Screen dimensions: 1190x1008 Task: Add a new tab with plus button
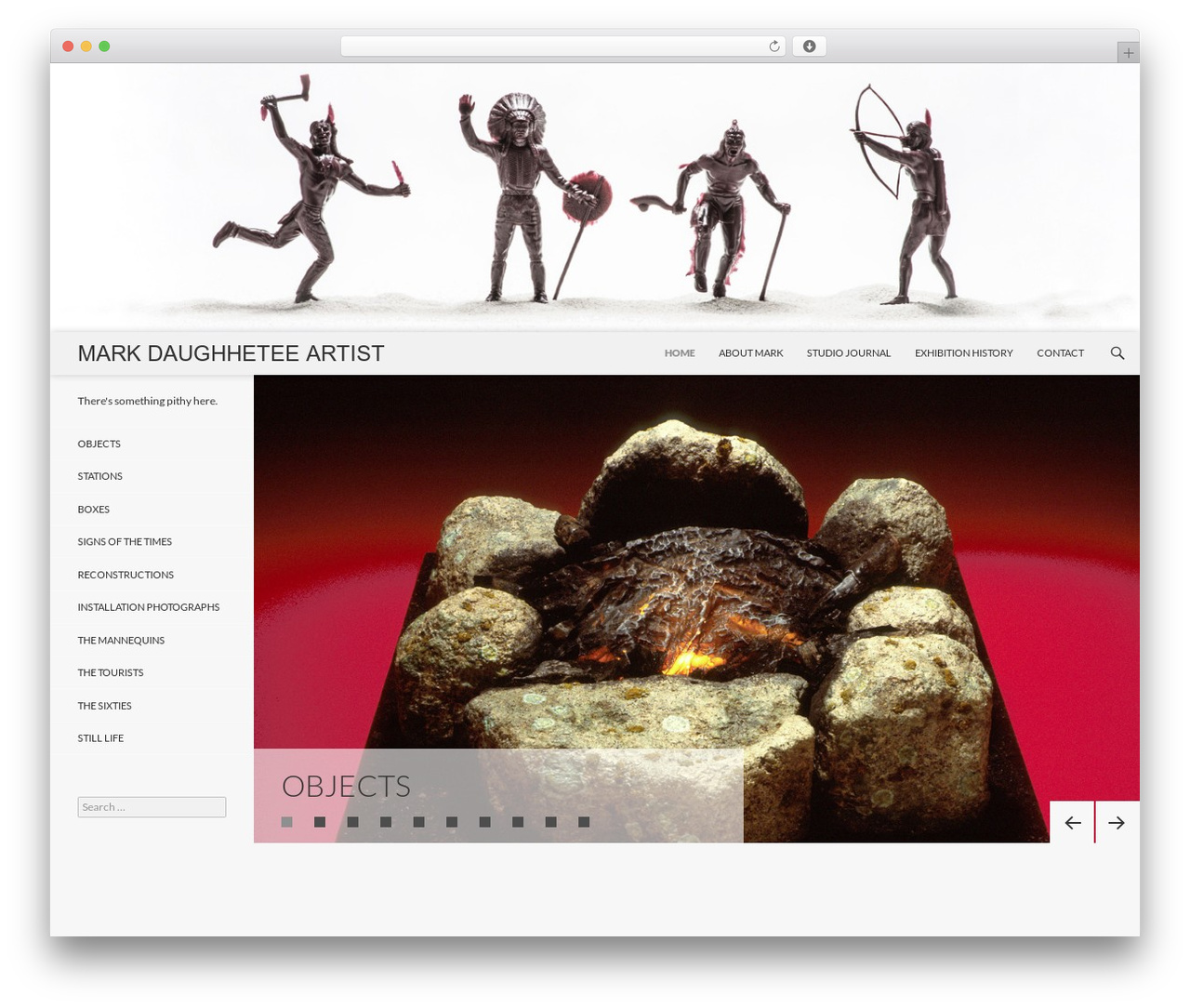click(x=1128, y=53)
